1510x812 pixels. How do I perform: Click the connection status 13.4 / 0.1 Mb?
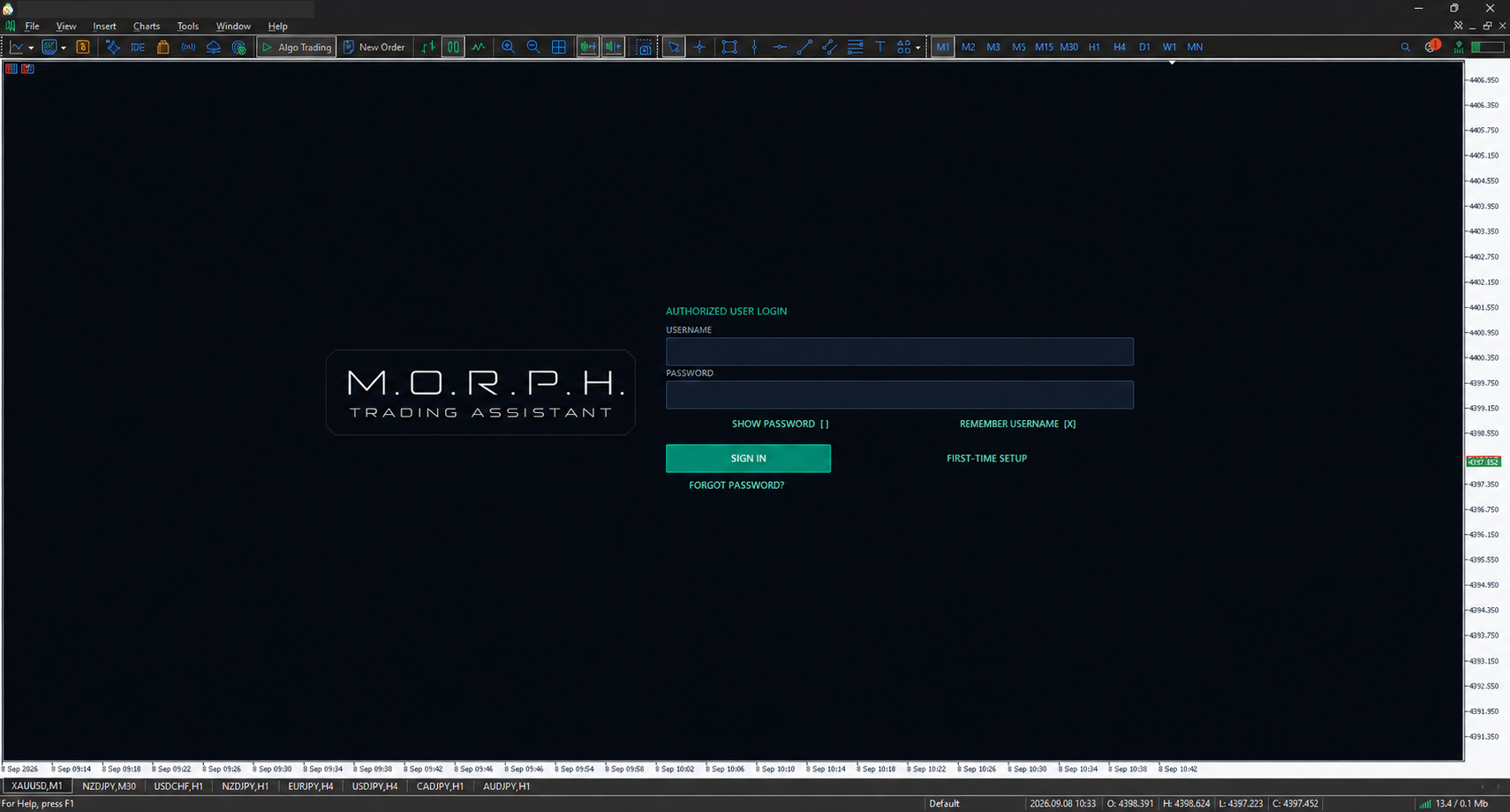click(1453, 804)
